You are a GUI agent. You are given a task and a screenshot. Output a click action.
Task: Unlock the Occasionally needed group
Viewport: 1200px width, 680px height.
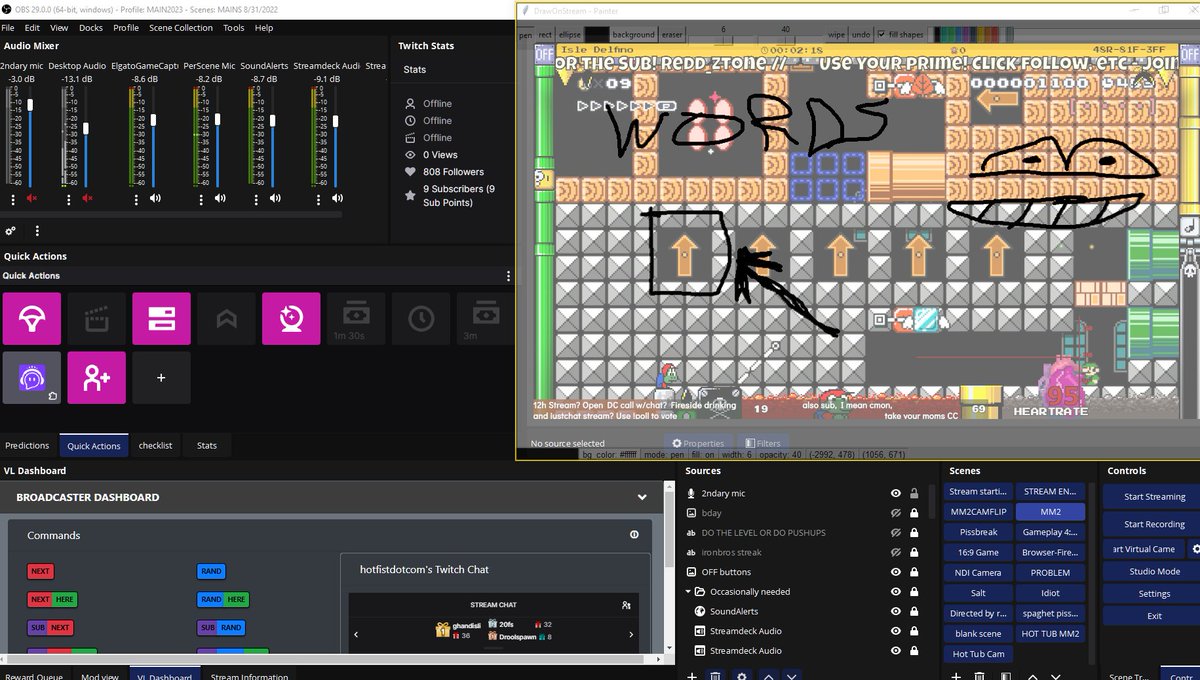coord(914,592)
